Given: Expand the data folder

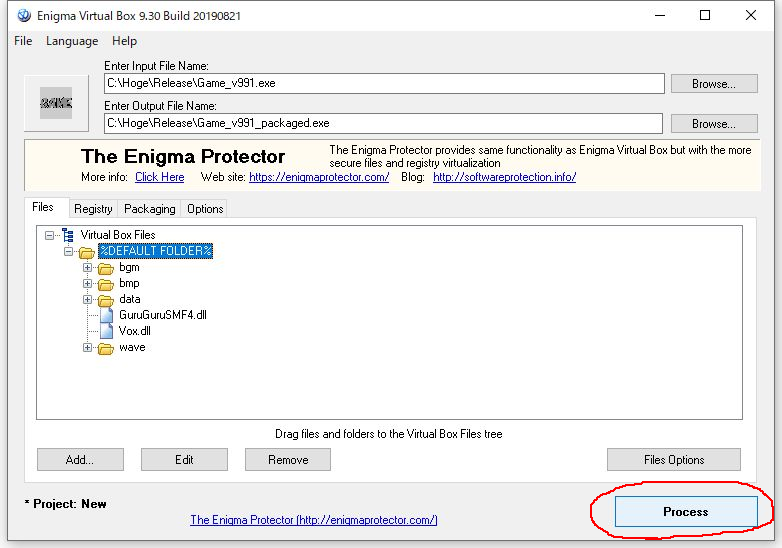Looking at the screenshot, I should click(87, 300).
